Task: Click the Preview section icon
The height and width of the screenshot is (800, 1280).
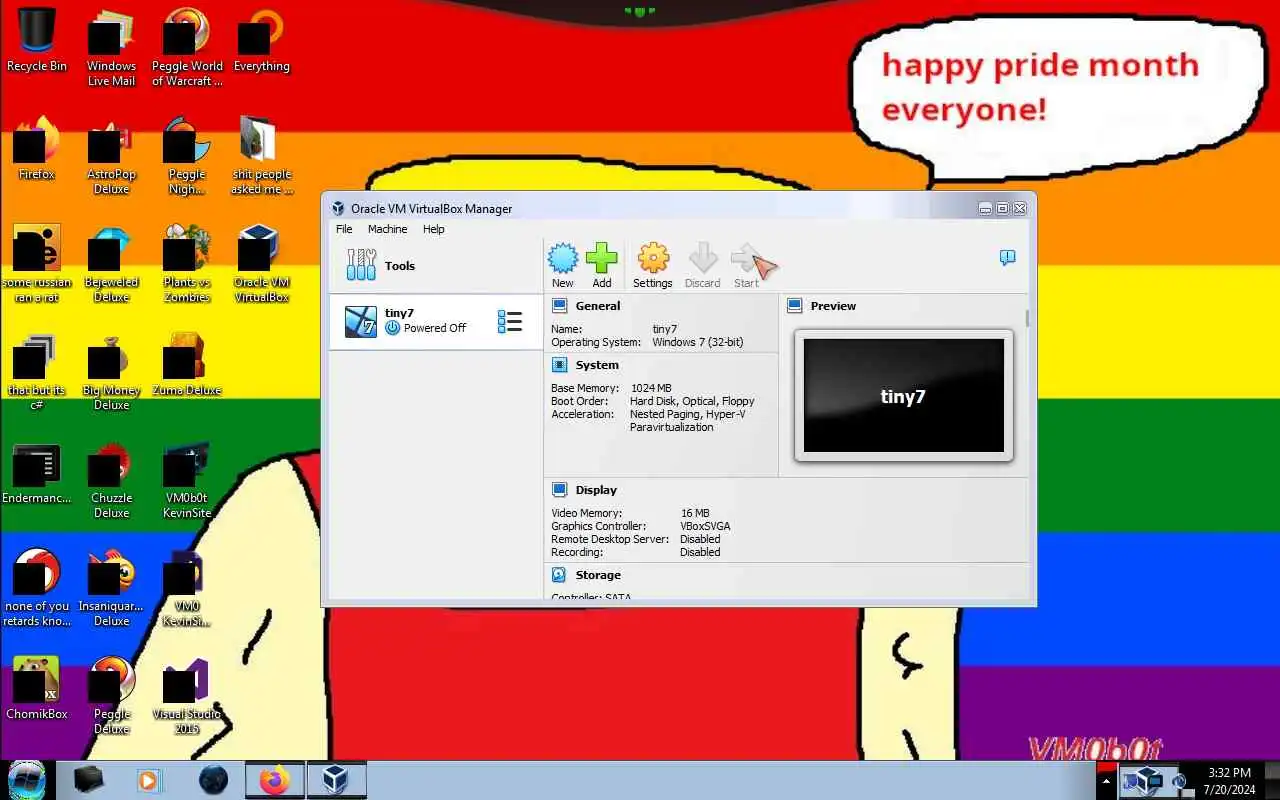Action: [x=795, y=306]
